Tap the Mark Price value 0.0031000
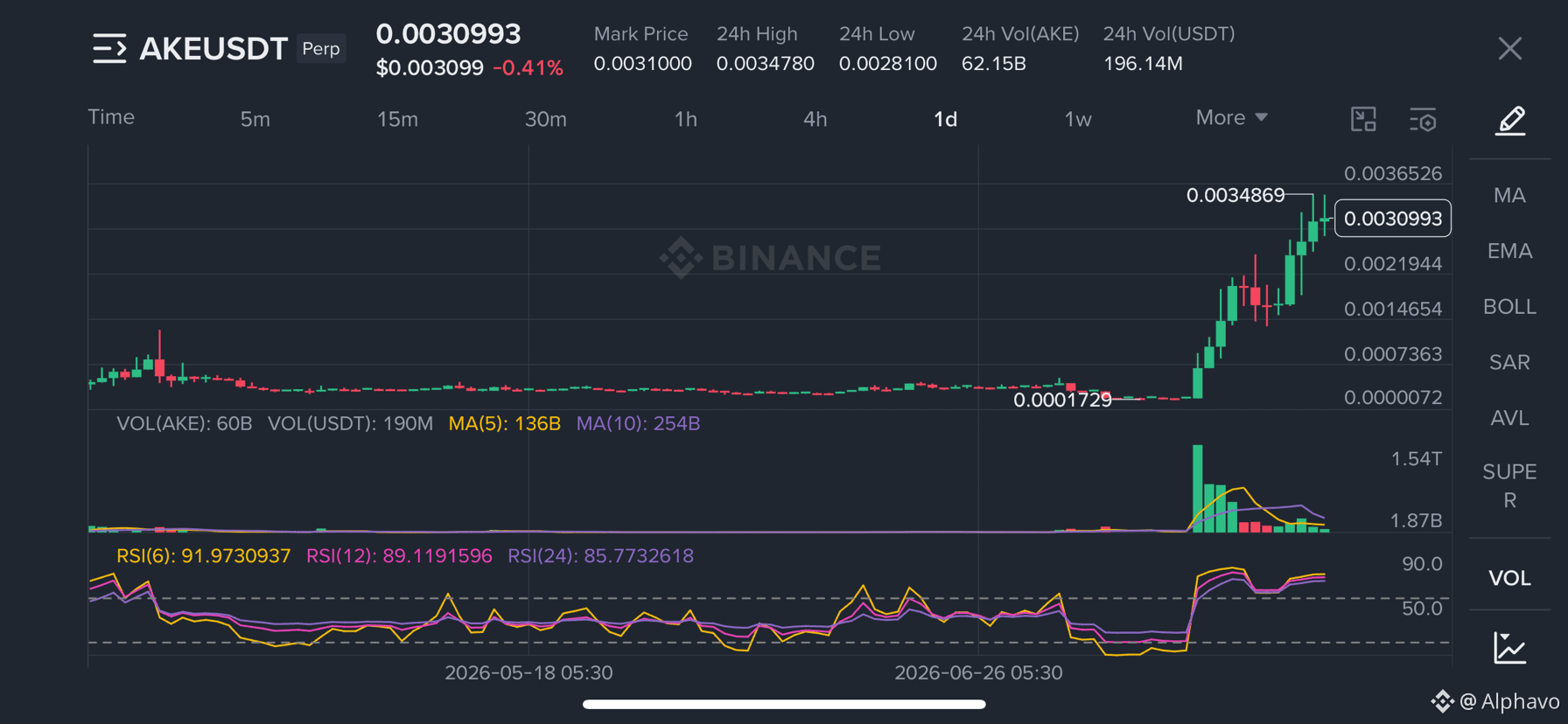 pos(642,64)
